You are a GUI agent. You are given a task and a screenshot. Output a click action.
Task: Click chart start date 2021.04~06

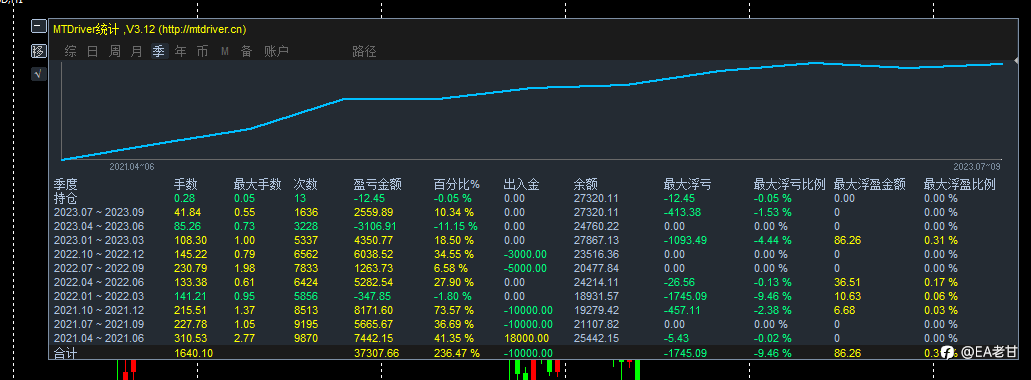pos(132,168)
